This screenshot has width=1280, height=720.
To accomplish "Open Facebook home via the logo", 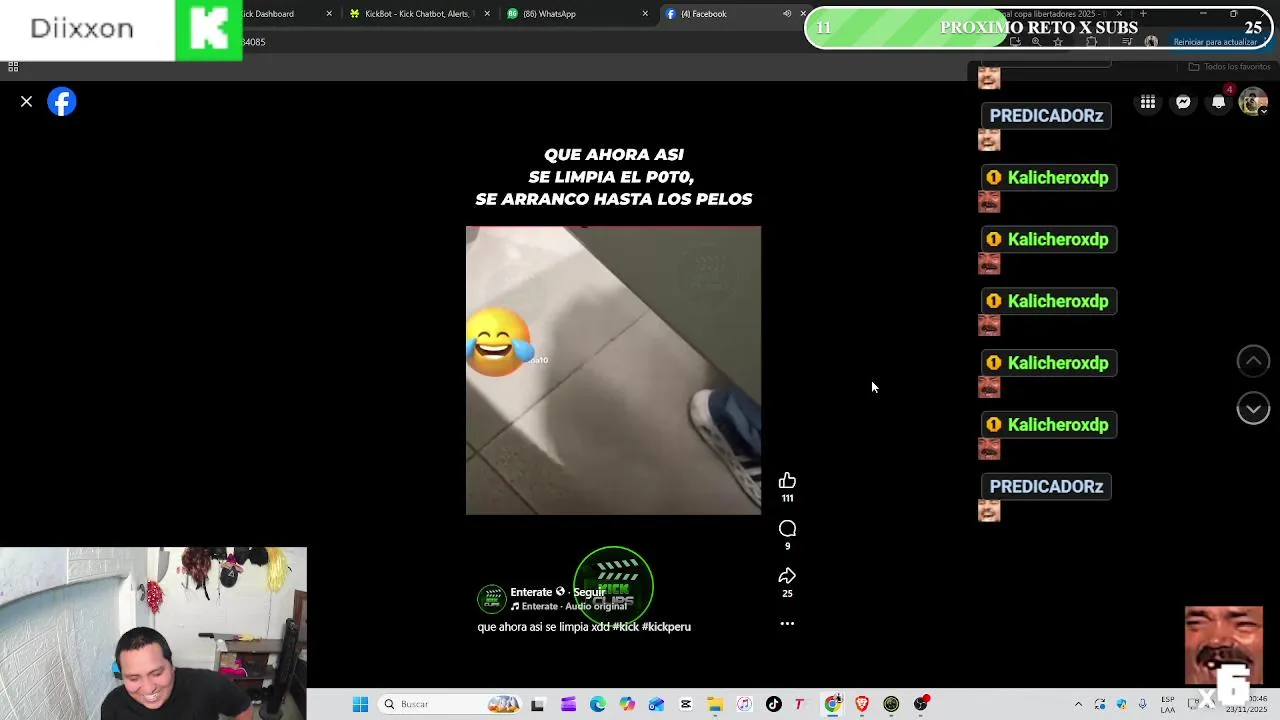I will pos(62,102).
